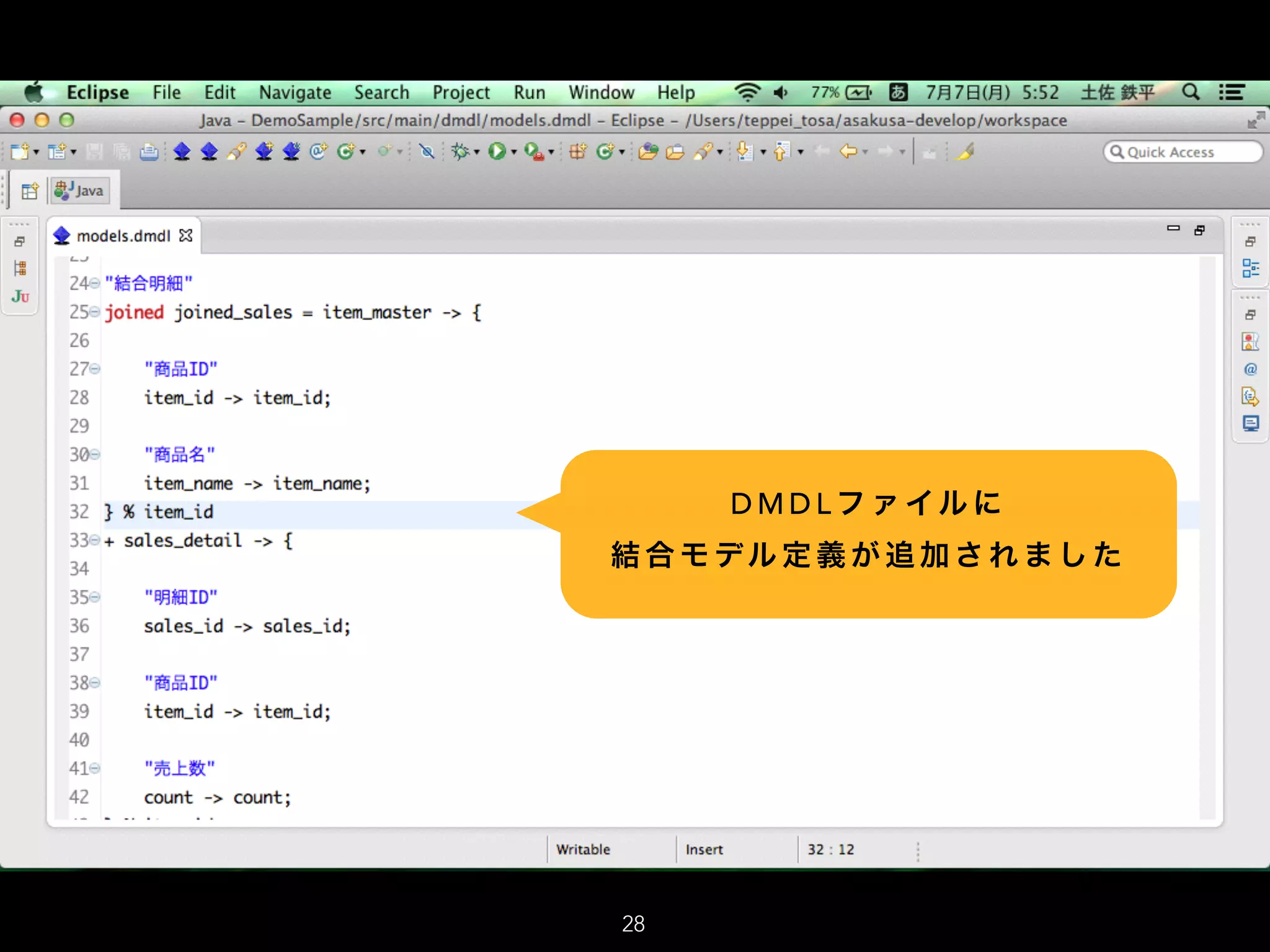Click the Next Annotation down-arrow icon
Viewport: 1270px width, 952px height.
tap(745, 151)
